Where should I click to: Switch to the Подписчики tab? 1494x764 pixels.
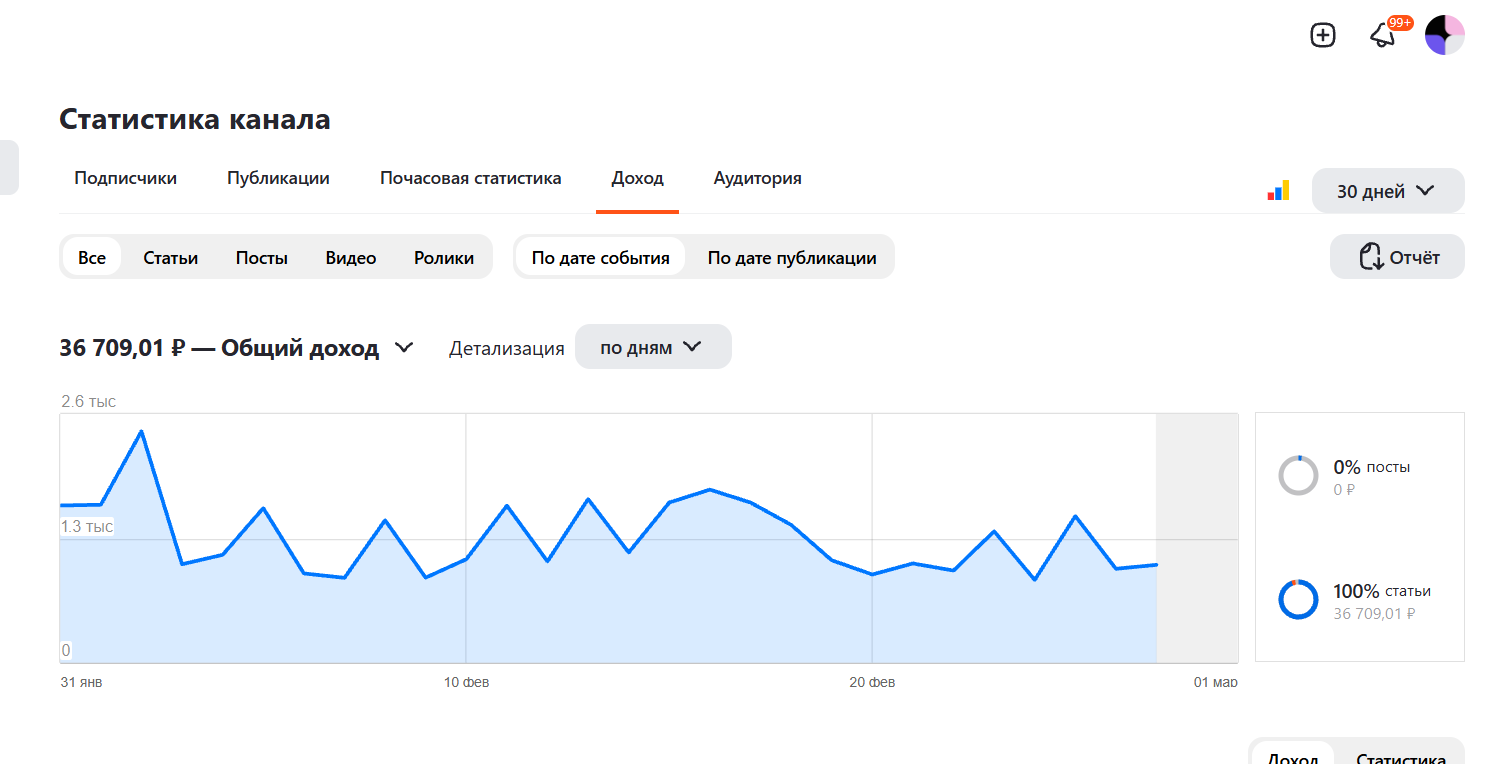(x=126, y=178)
